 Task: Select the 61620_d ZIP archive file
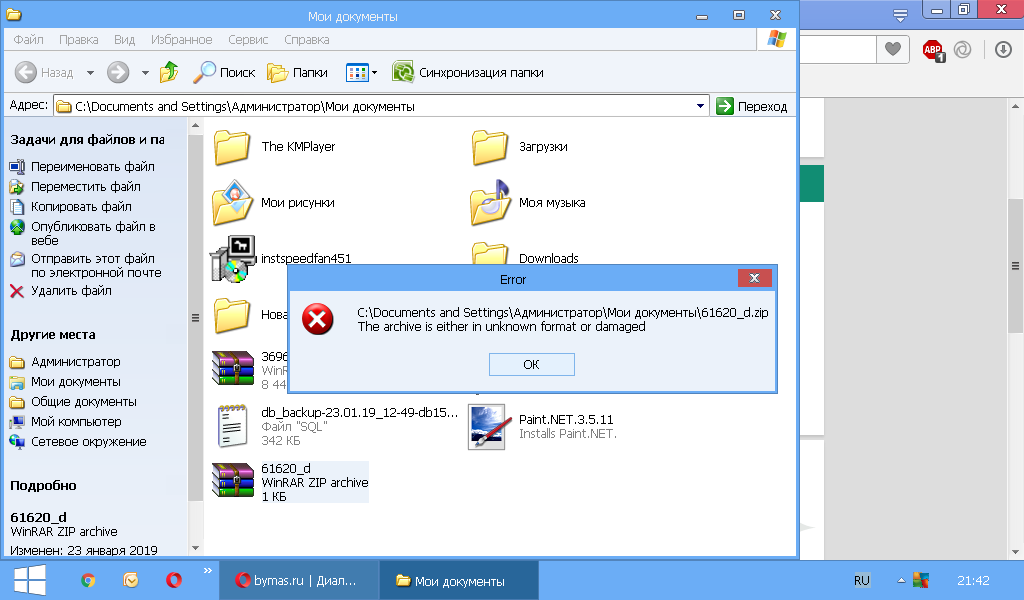tap(232, 481)
